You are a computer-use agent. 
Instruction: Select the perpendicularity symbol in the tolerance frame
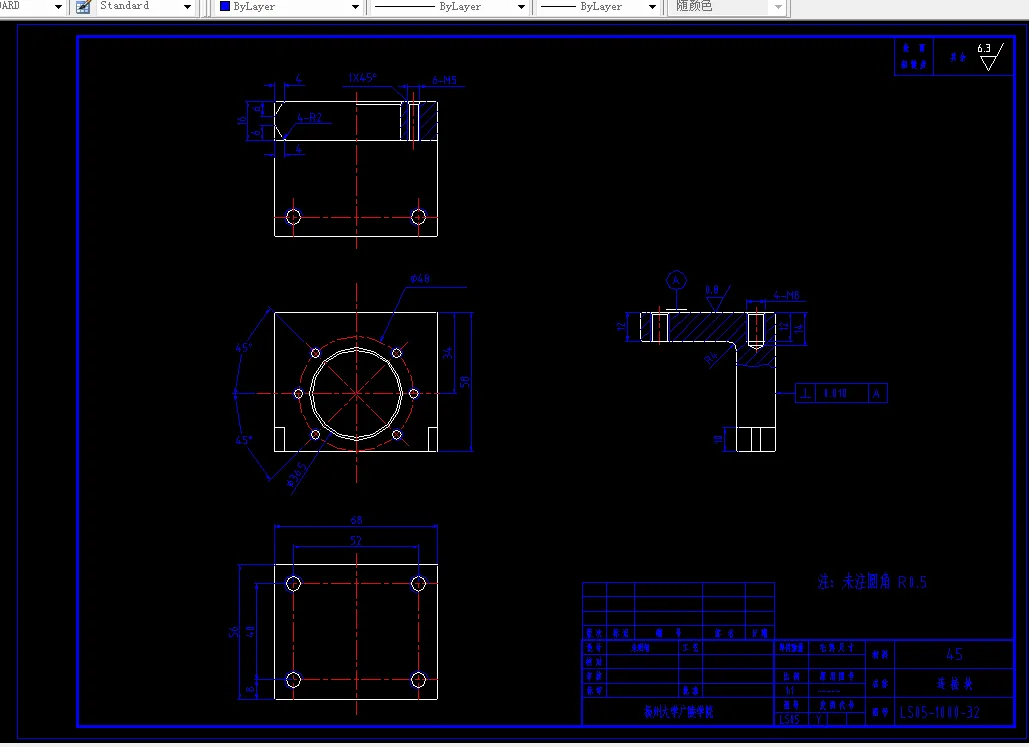805,393
